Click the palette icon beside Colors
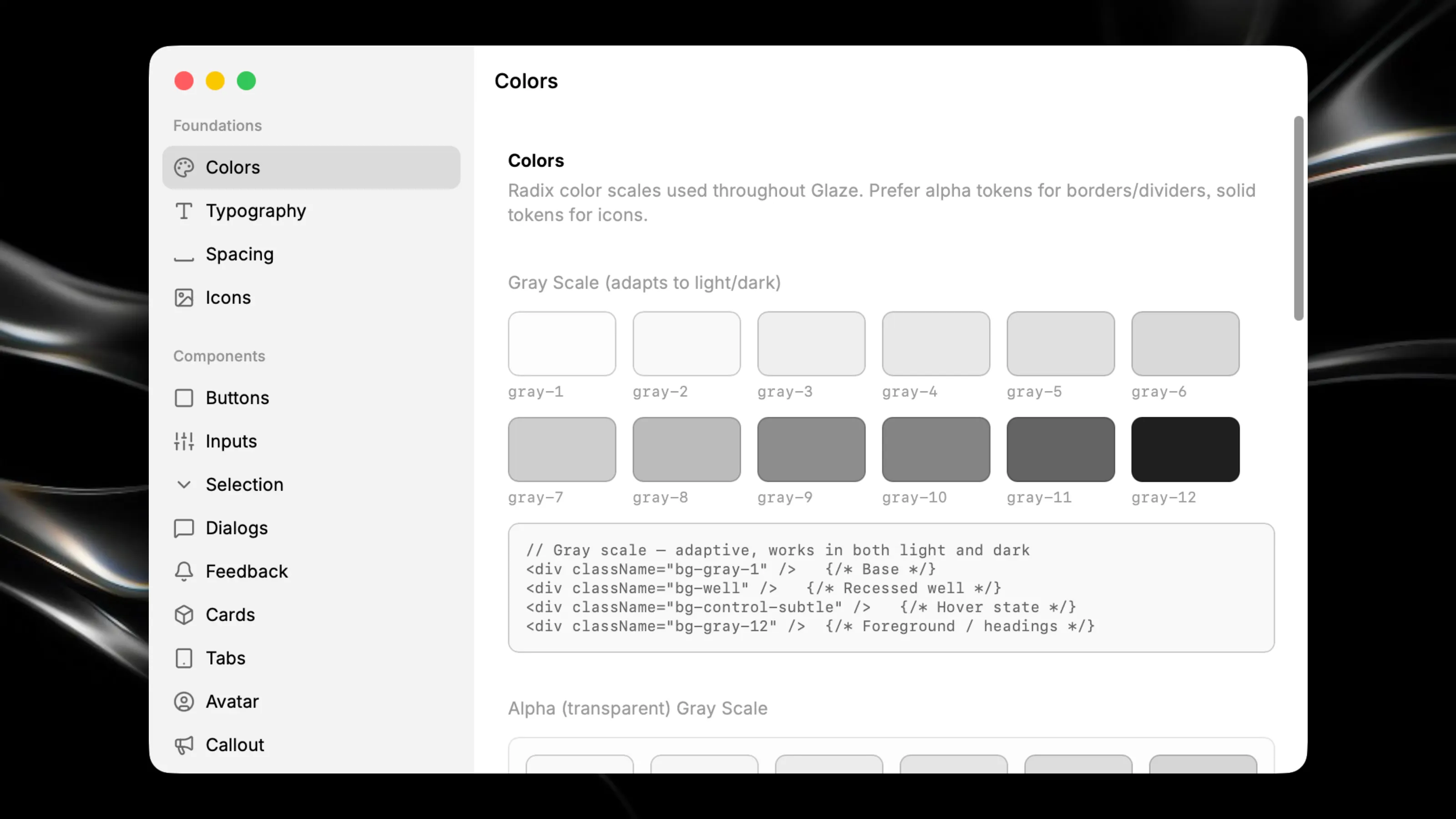1456x819 pixels. click(184, 167)
